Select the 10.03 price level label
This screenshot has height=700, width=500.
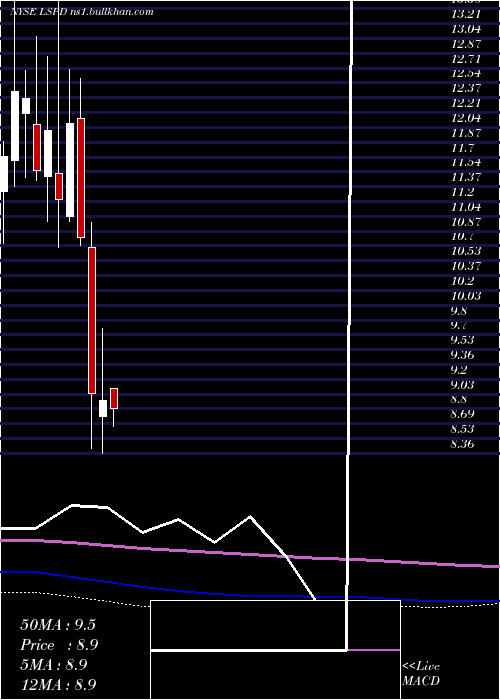(x=466, y=296)
